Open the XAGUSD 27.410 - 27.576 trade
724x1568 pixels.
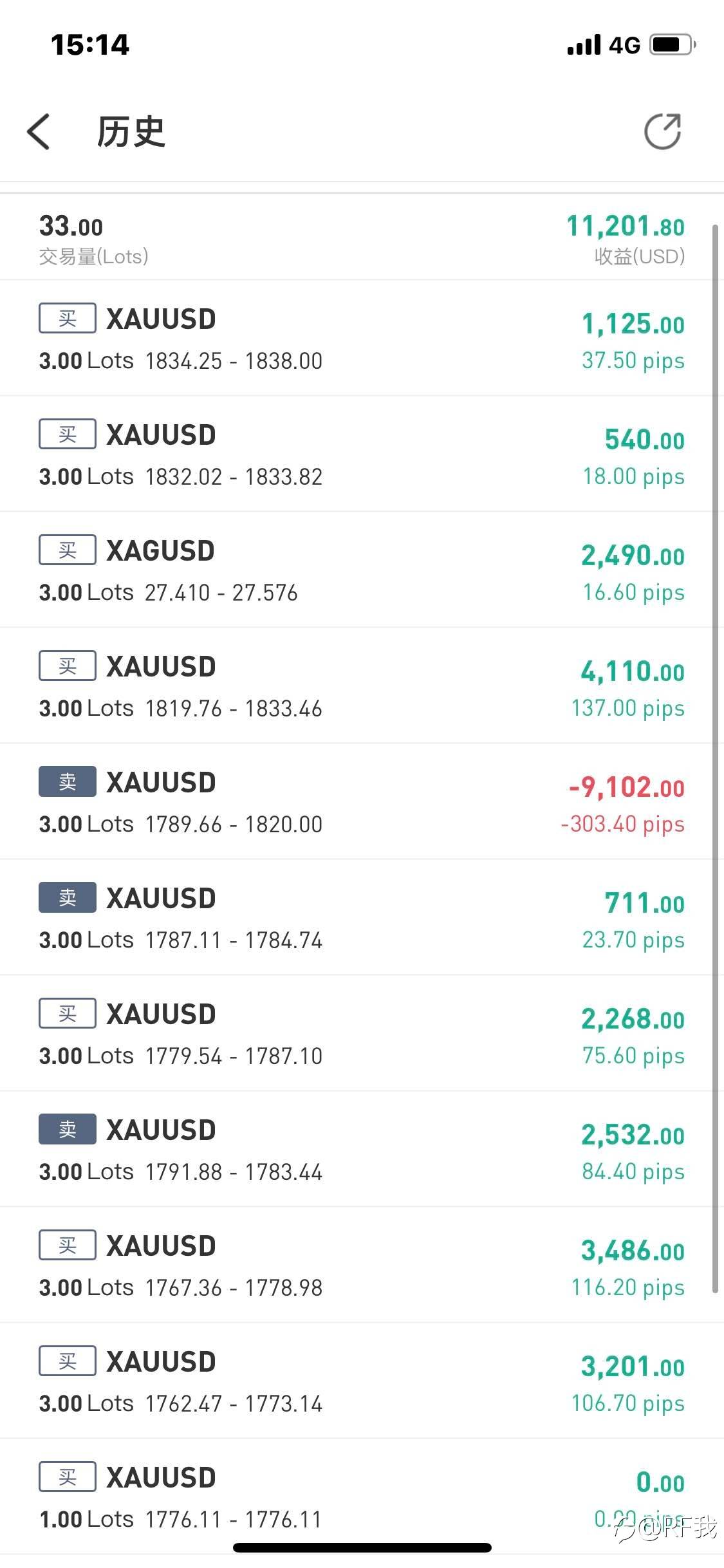pyautogui.click(x=360, y=570)
